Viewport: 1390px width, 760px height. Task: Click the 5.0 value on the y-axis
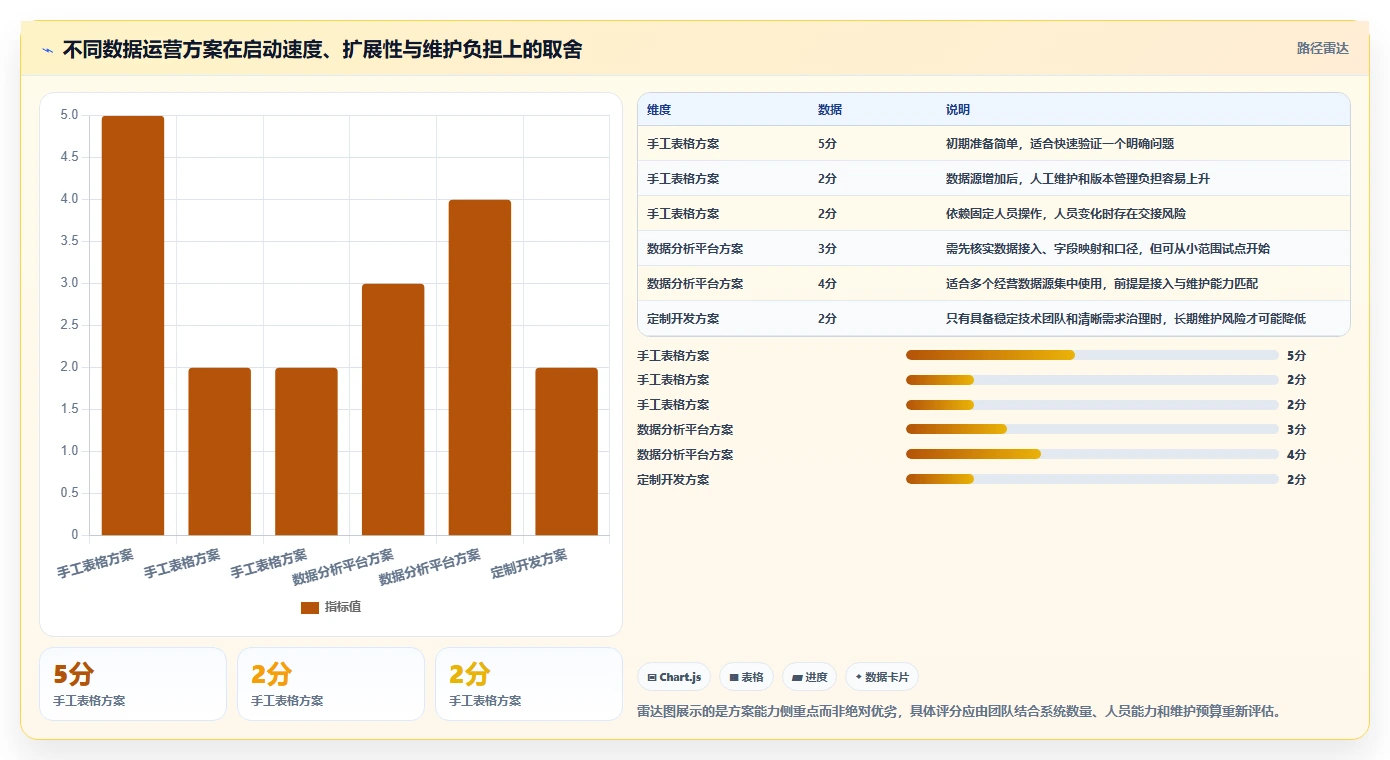(x=69, y=115)
